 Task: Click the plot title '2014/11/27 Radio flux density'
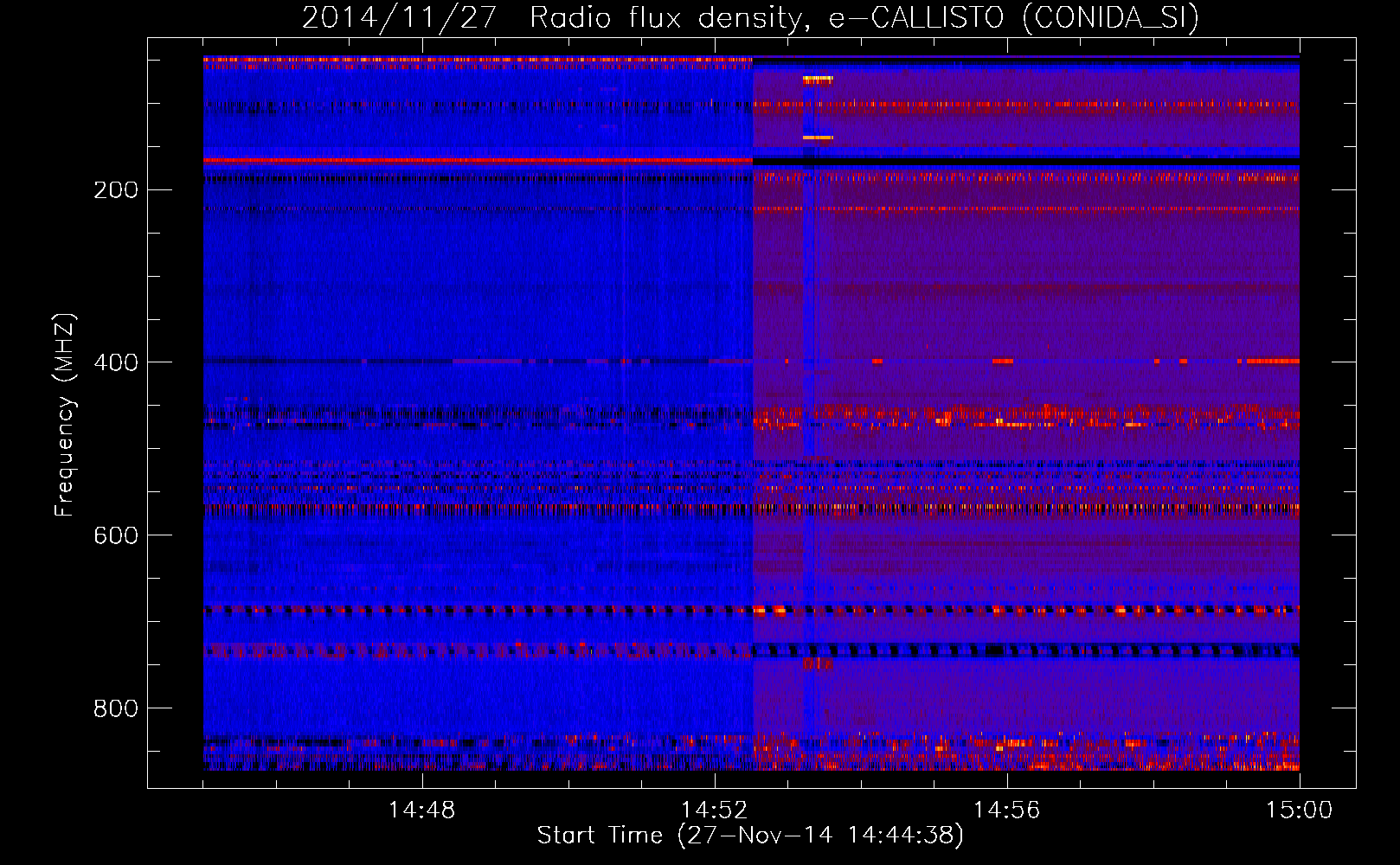tap(750, 18)
